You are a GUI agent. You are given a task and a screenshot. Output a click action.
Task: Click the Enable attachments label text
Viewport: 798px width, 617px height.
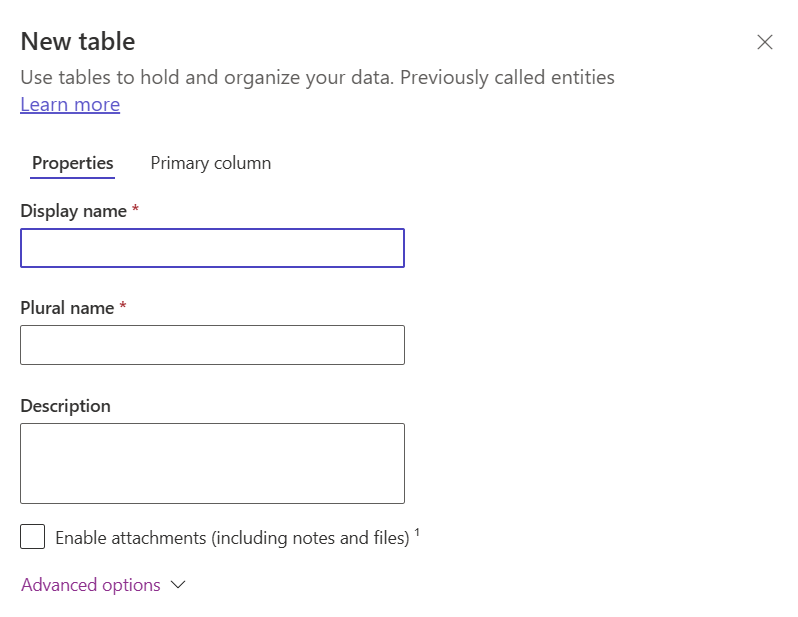[x=232, y=538]
